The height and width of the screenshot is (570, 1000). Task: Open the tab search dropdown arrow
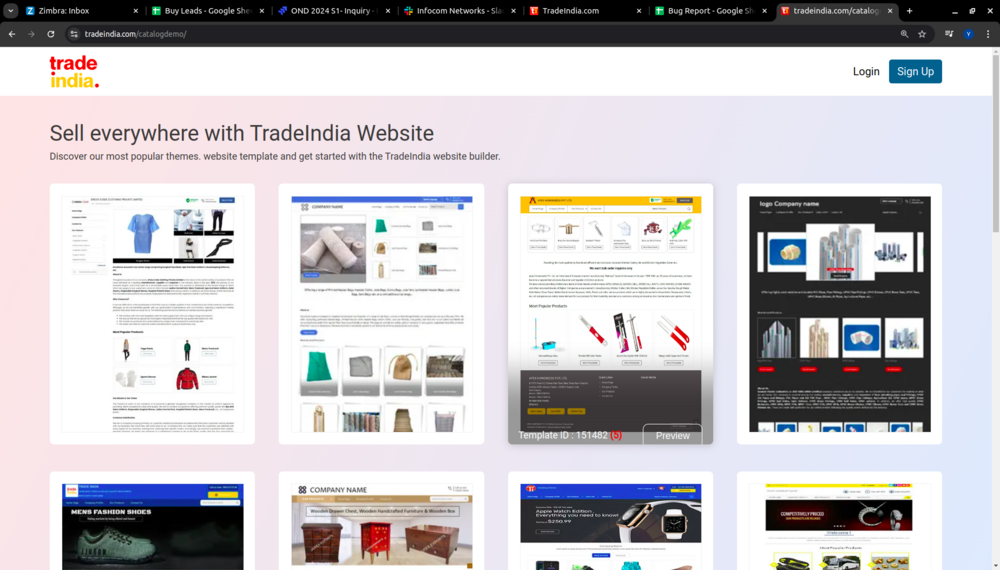[11, 11]
